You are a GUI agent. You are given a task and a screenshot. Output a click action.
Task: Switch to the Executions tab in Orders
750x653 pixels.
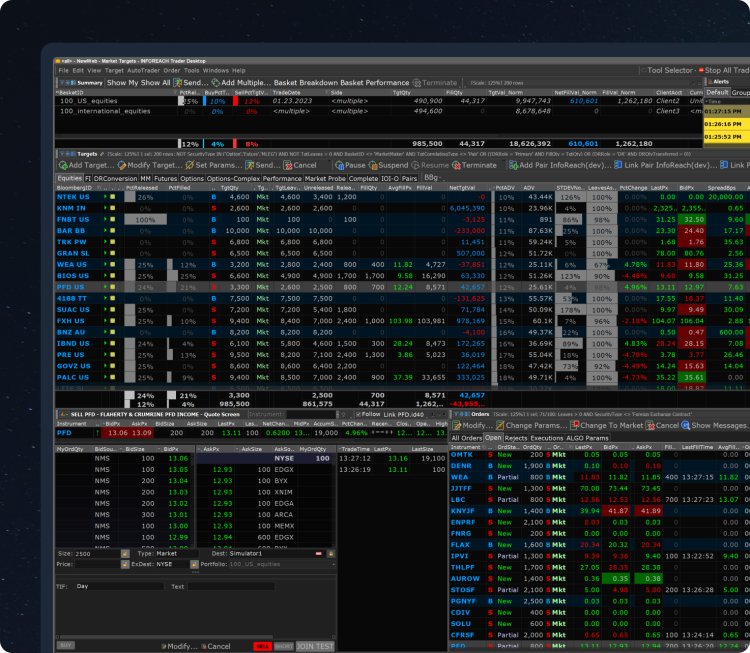point(549,438)
